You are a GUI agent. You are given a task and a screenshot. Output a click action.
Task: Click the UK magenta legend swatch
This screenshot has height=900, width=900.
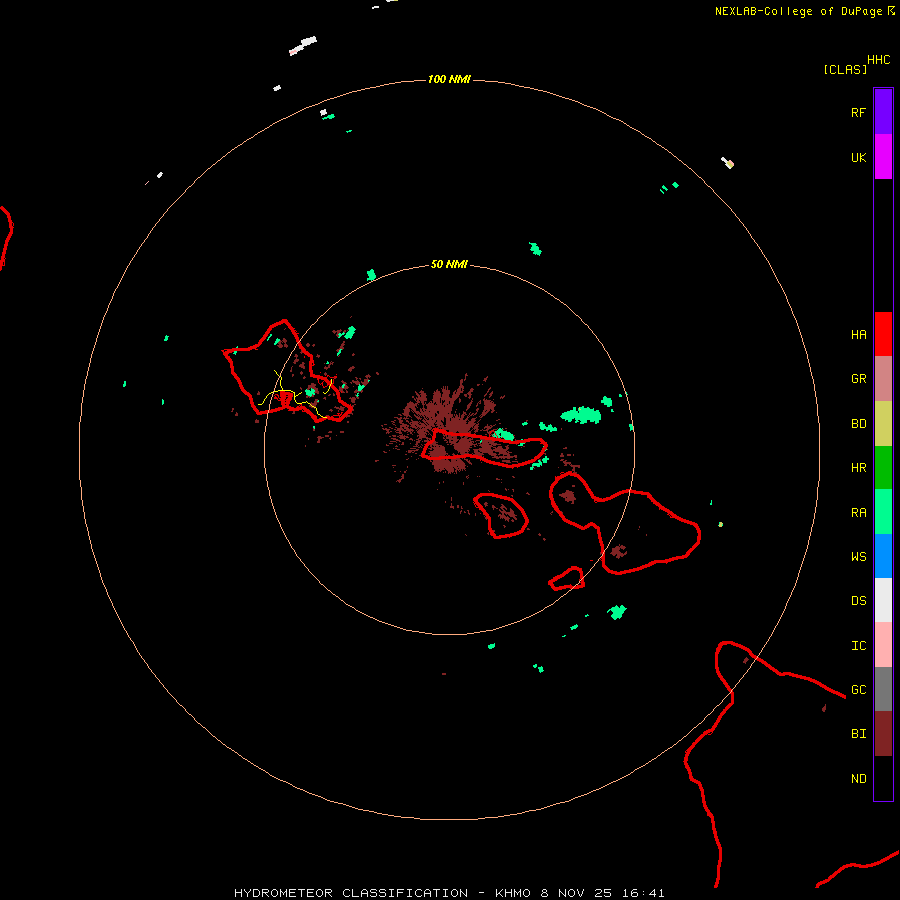[x=883, y=157]
